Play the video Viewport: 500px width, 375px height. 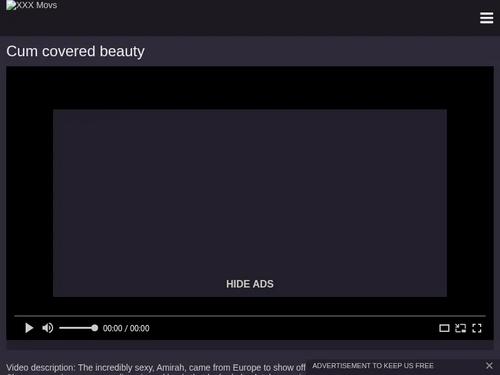click(x=29, y=328)
